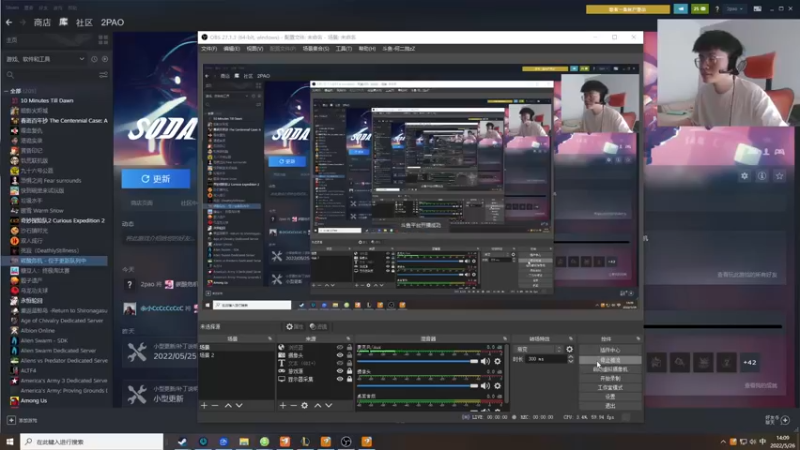
Task: Toggle visibility of the display capture source
Action: click(x=340, y=379)
